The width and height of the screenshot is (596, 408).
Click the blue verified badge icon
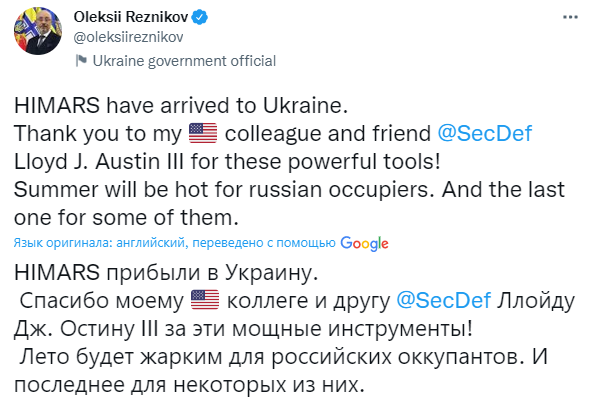199,17
